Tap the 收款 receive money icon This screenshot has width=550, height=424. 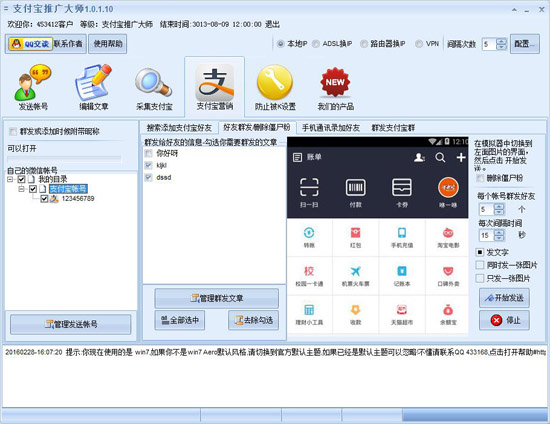pos(355,310)
